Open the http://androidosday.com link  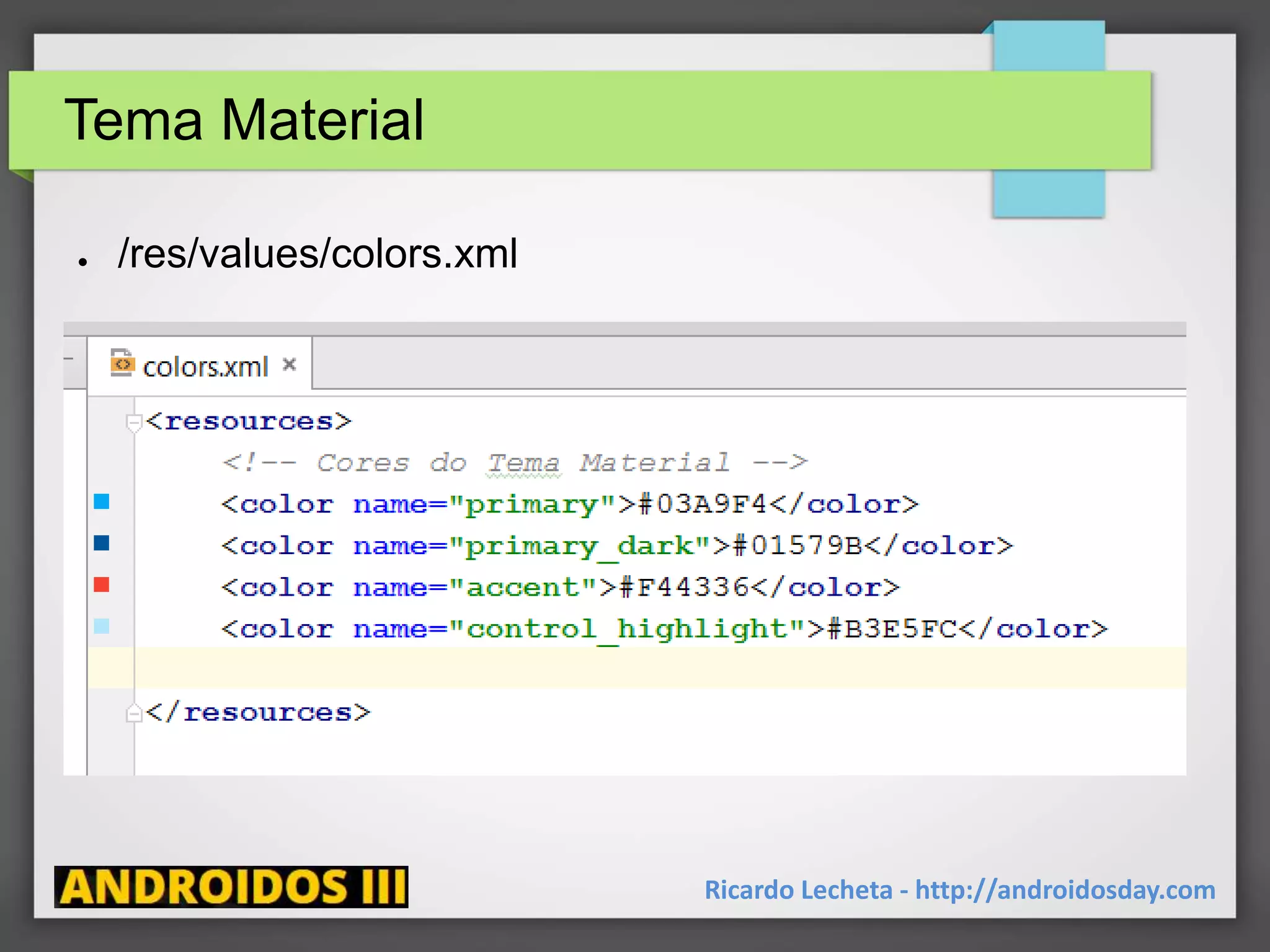[1065, 890]
